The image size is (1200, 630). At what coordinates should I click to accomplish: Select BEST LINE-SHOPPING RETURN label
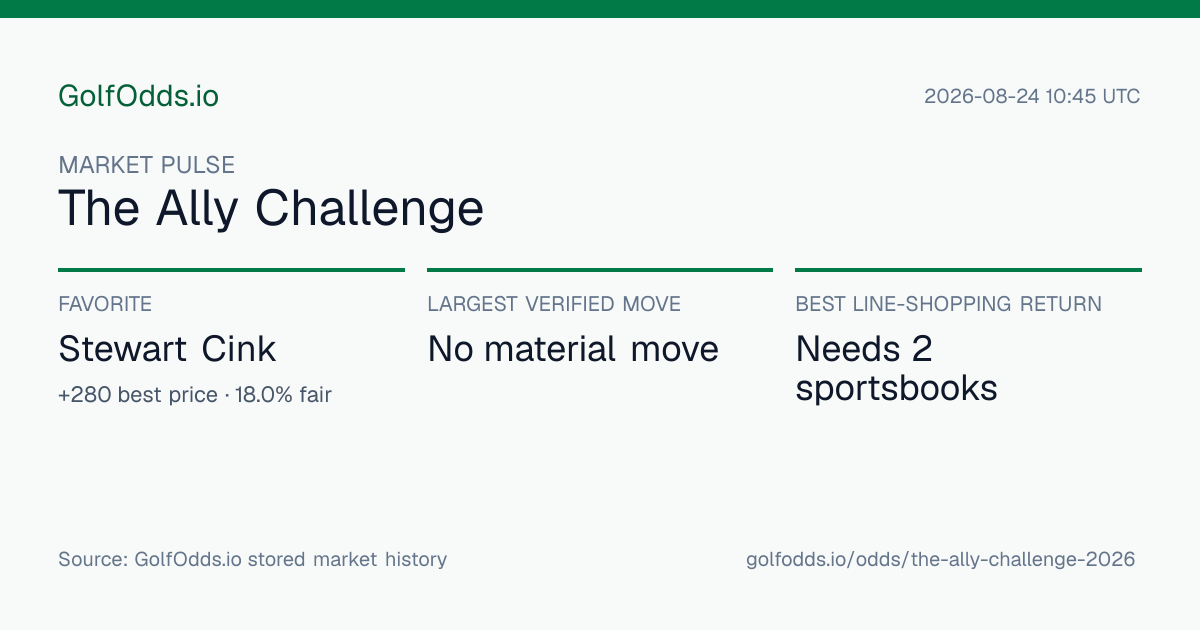949,304
